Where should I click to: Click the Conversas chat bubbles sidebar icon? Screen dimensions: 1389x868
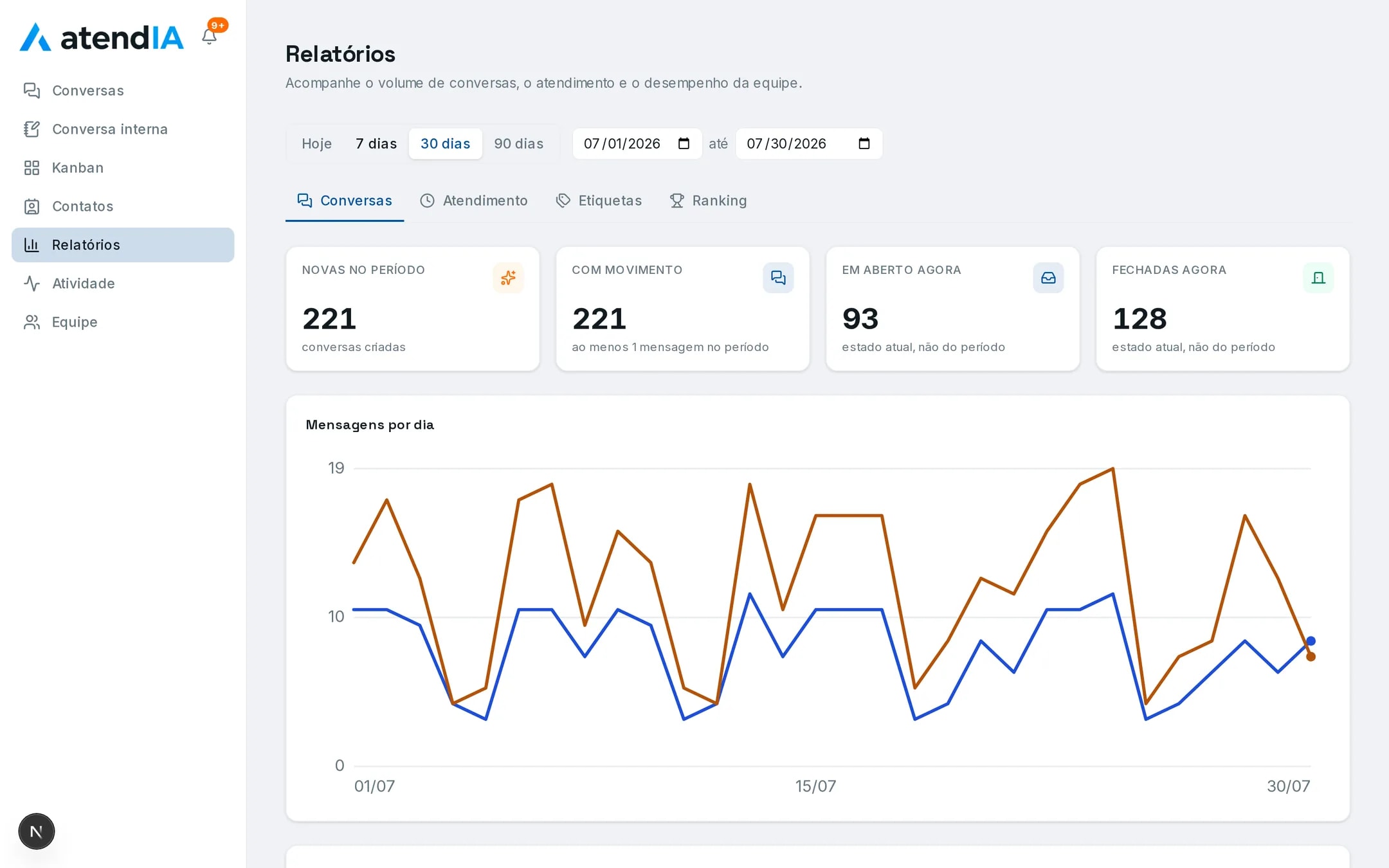coord(32,91)
